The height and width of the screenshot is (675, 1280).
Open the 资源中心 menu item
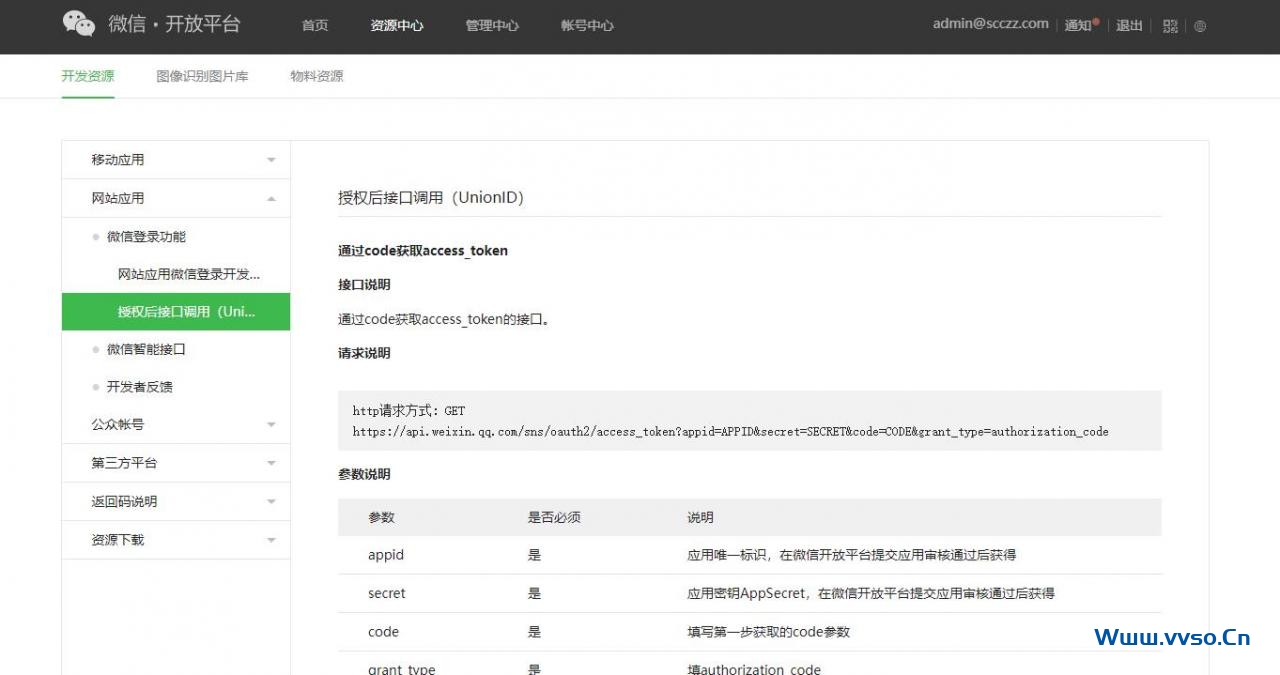click(397, 26)
